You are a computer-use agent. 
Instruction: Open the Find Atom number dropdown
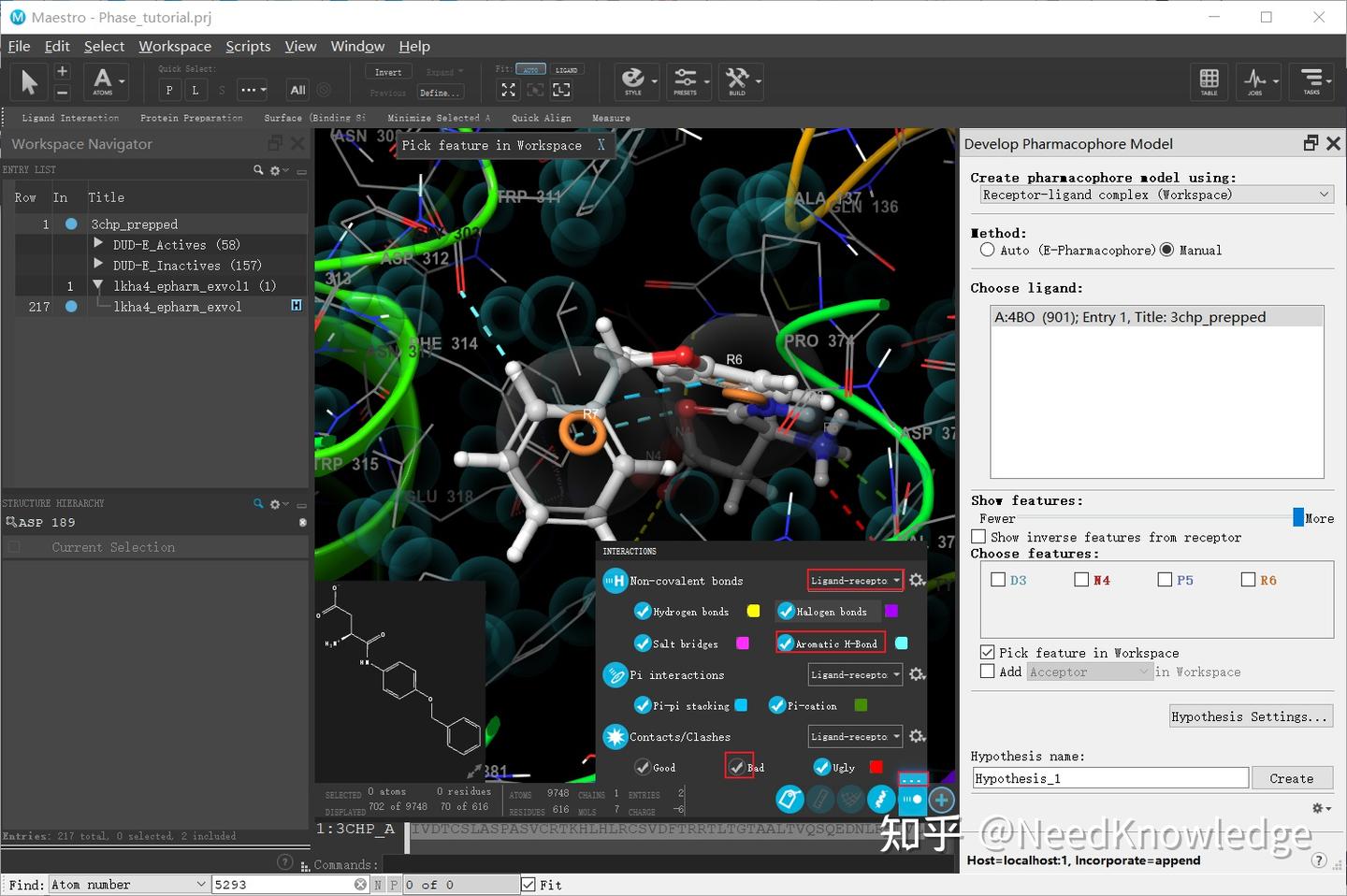(x=128, y=885)
